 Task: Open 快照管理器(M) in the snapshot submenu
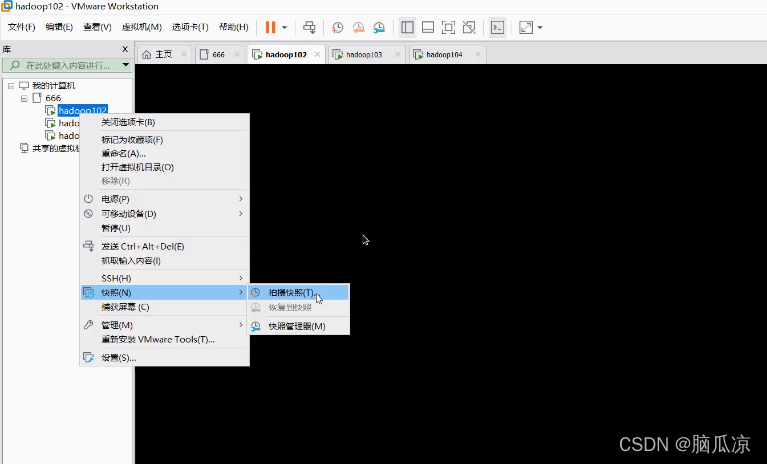click(299, 326)
